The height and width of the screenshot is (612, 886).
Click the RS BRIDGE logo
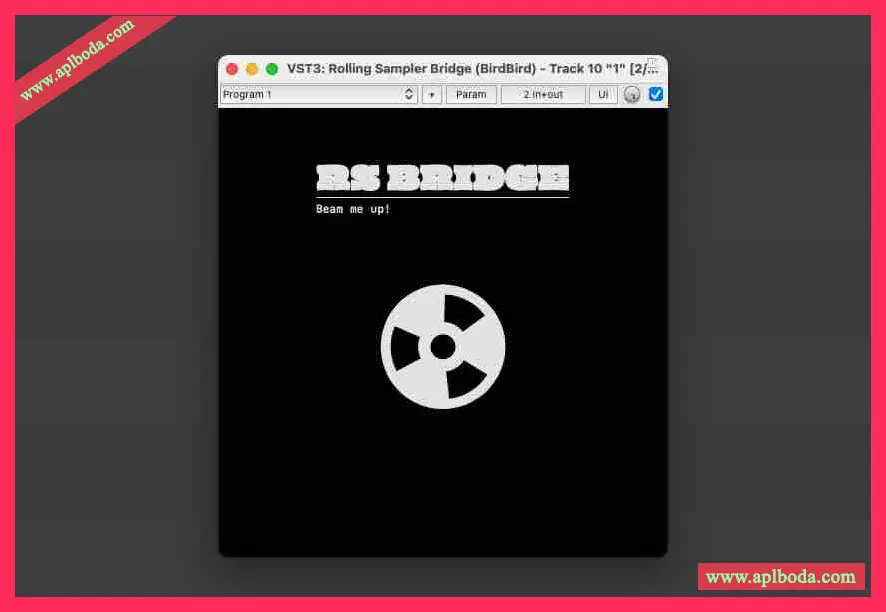pos(442,178)
